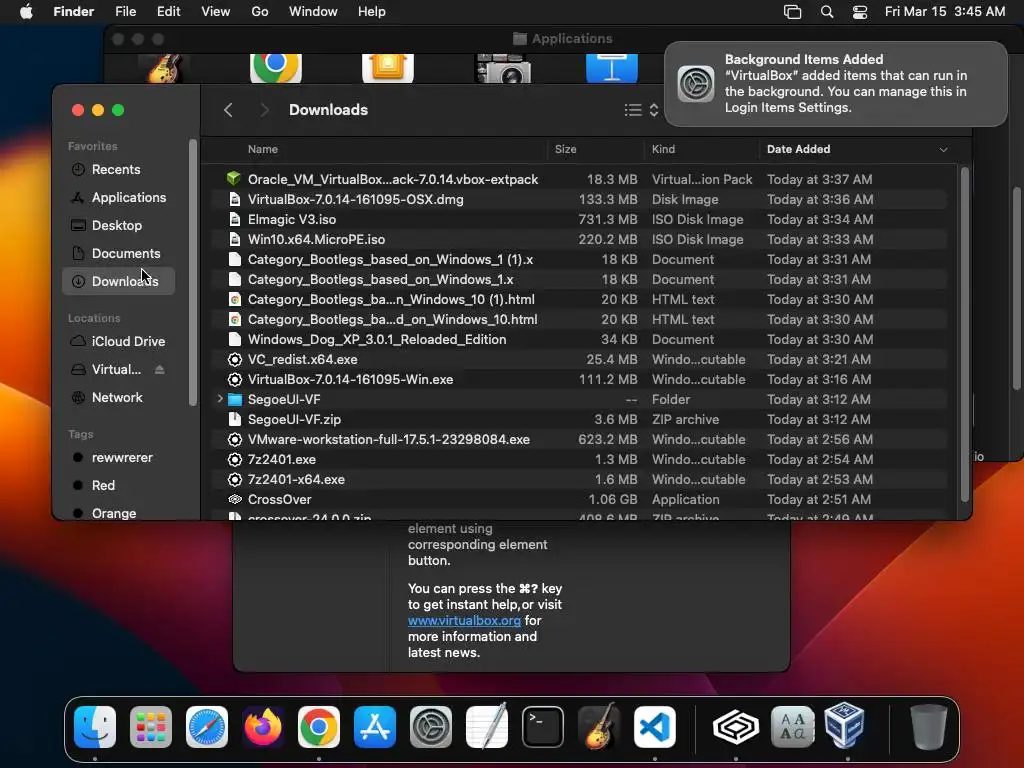Open Stage Manager menu bar icon

coord(792,12)
